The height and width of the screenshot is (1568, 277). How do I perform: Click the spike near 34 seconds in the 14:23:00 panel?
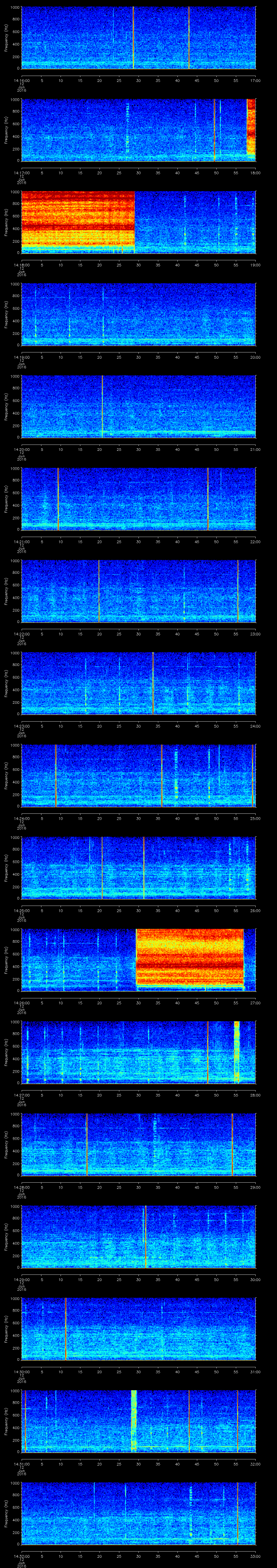click(x=153, y=683)
